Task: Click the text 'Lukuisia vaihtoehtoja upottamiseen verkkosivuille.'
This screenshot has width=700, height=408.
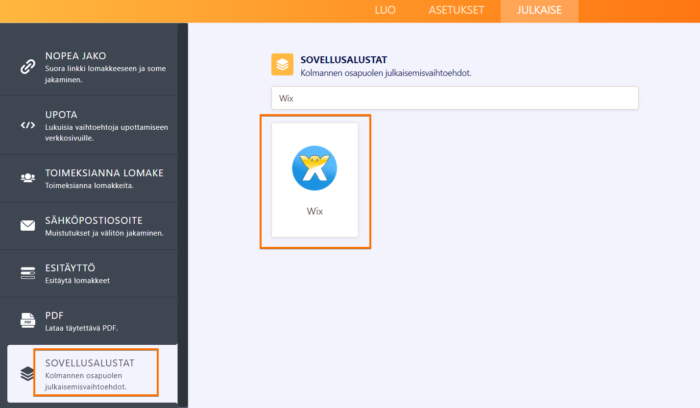Action: tap(106, 133)
